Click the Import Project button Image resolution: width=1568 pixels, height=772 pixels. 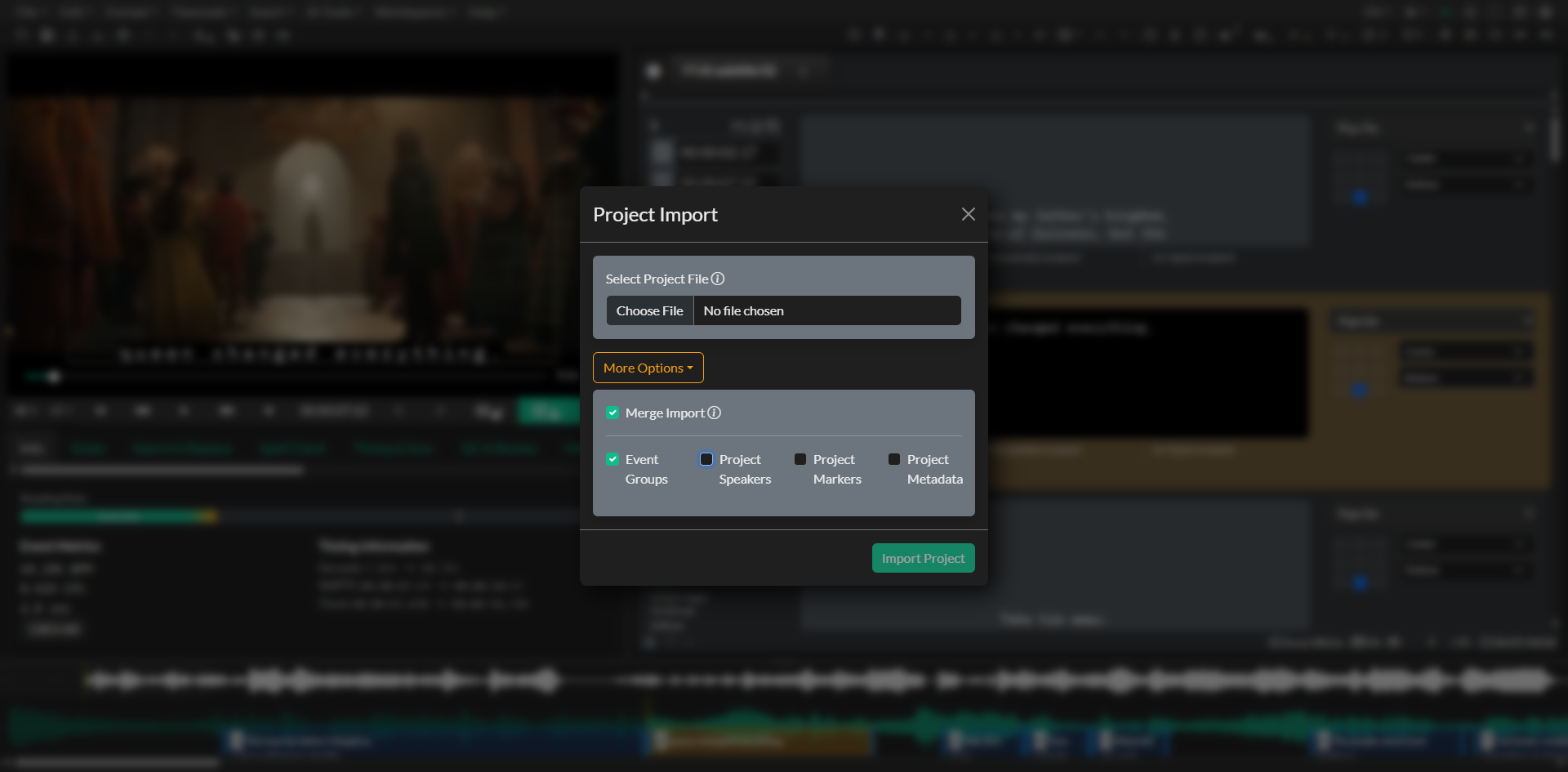[x=924, y=558]
